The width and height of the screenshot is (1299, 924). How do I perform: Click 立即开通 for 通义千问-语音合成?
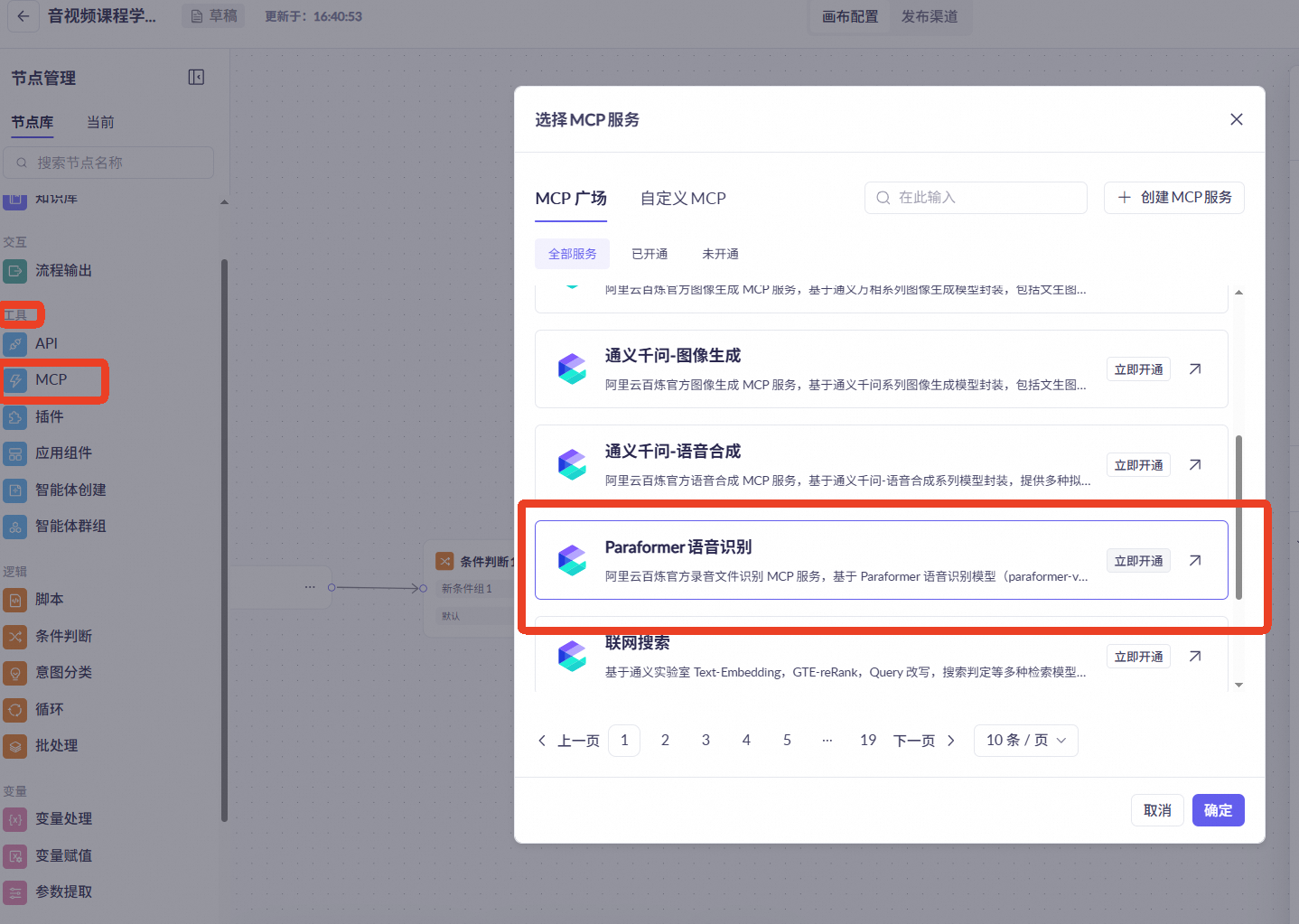[1138, 465]
